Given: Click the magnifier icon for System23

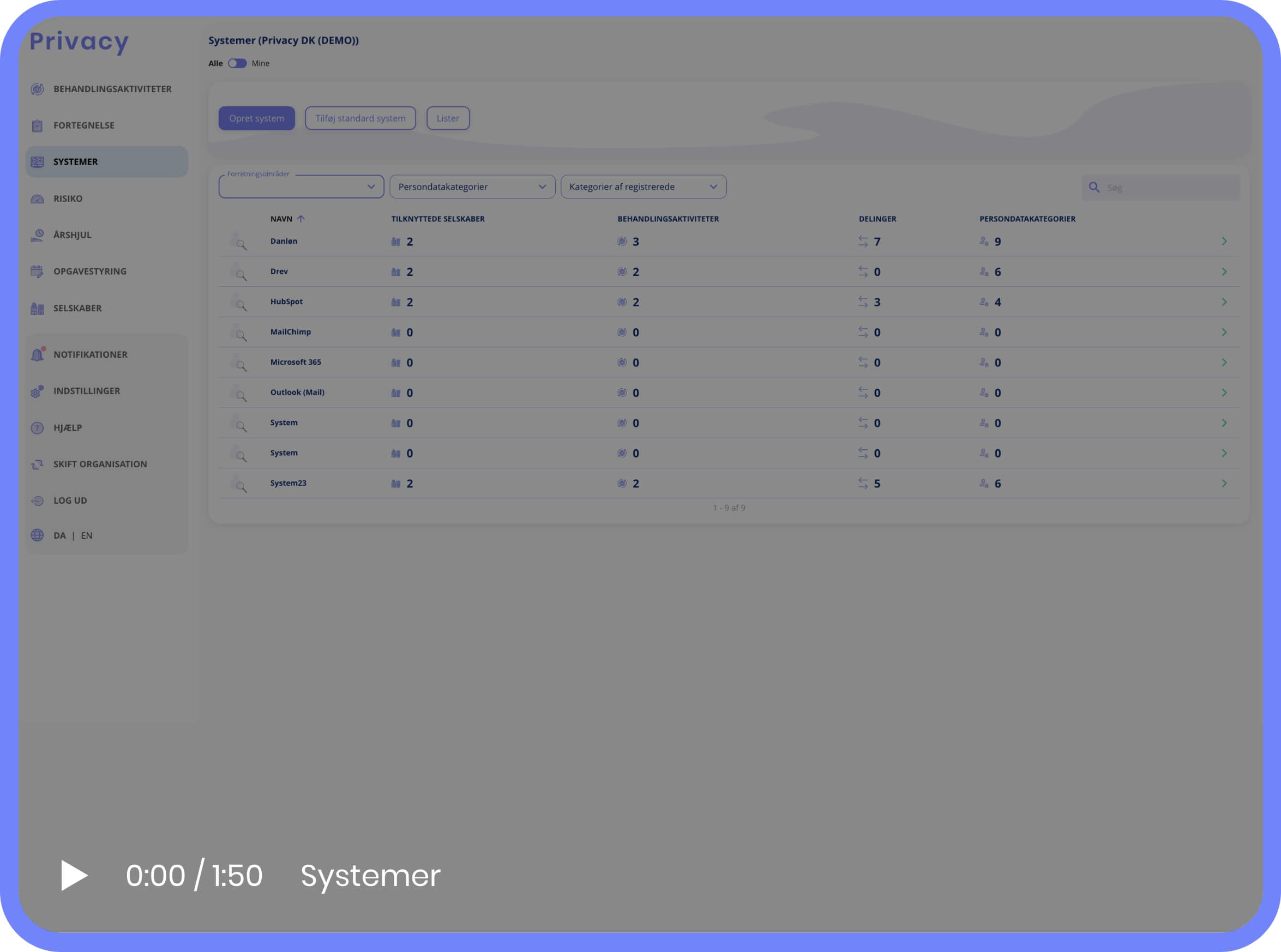Looking at the screenshot, I should coord(238,484).
